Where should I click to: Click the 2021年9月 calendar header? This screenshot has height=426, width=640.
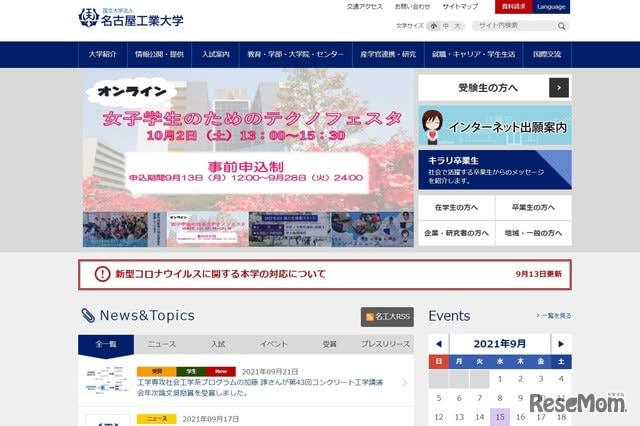(x=500, y=344)
